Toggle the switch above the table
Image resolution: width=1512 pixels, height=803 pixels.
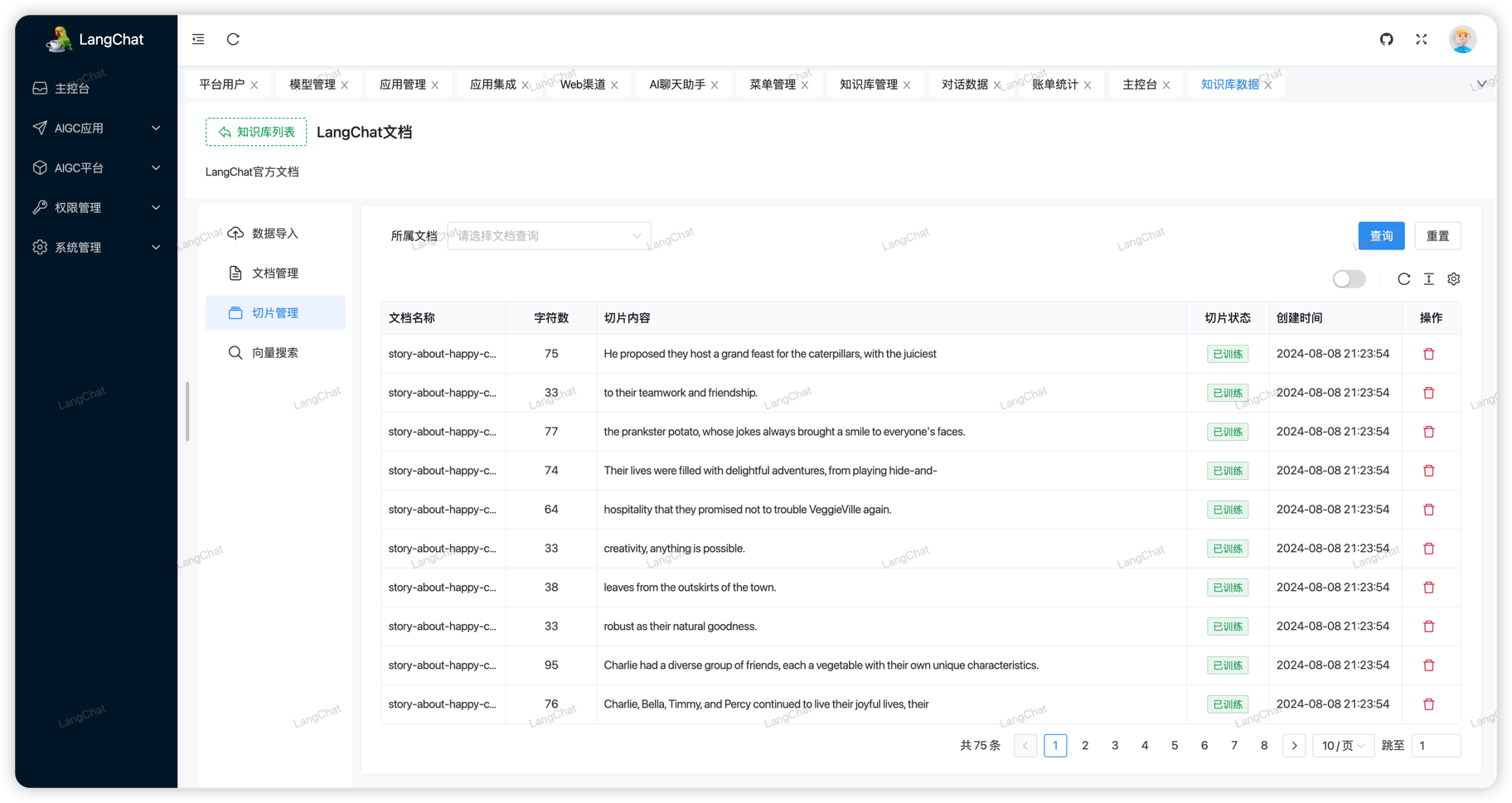[x=1349, y=279]
